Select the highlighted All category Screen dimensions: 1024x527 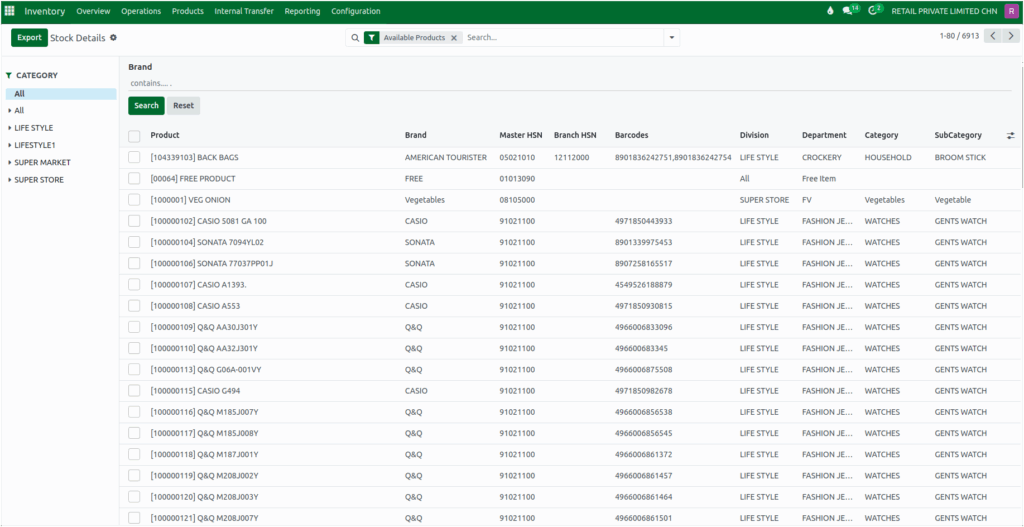[x=61, y=94]
